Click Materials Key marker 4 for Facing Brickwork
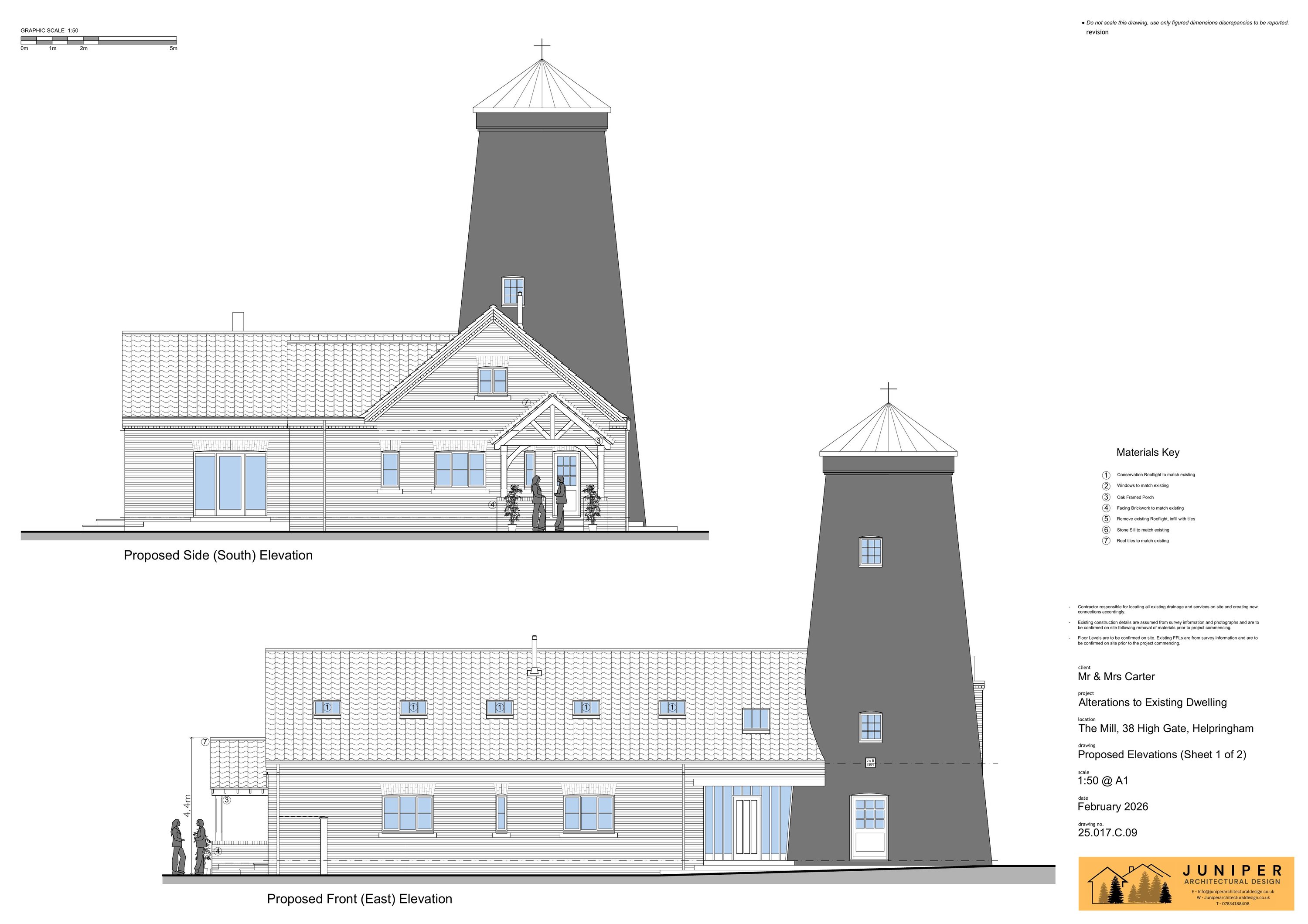1308x924 pixels. click(1106, 508)
